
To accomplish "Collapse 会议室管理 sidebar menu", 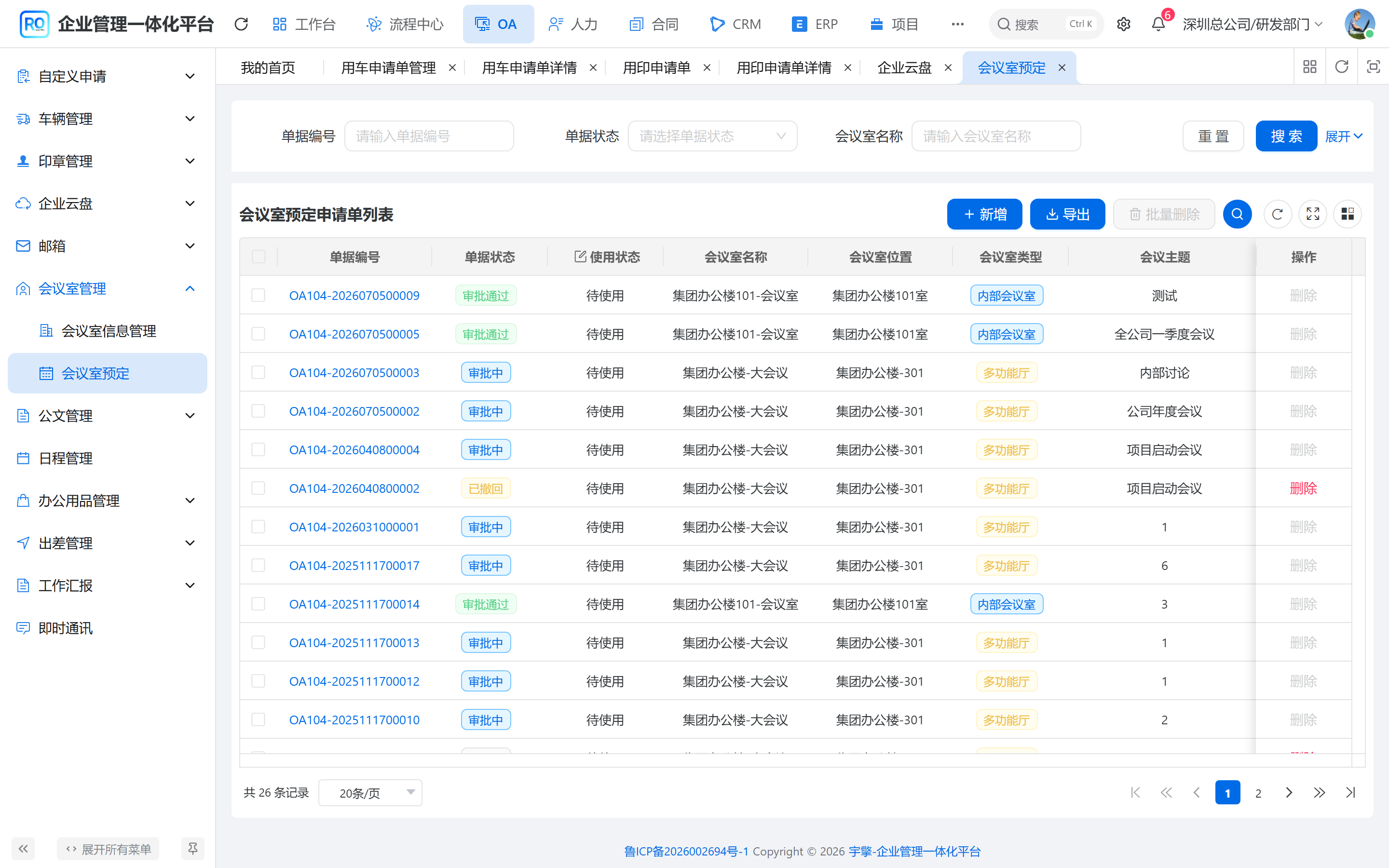I will click(x=108, y=288).
